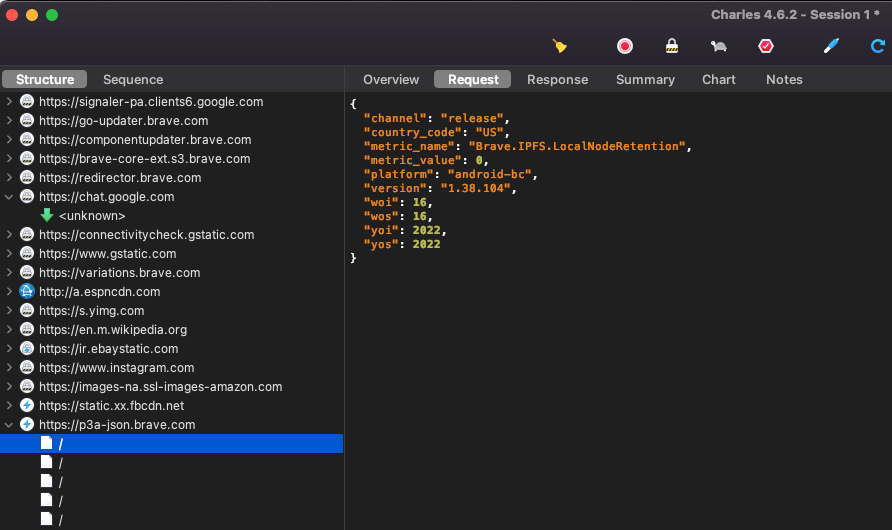Expand go-updater.brave.com host
Image resolution: width=892 pixels, height=530 pixels.
pos(9,121)
